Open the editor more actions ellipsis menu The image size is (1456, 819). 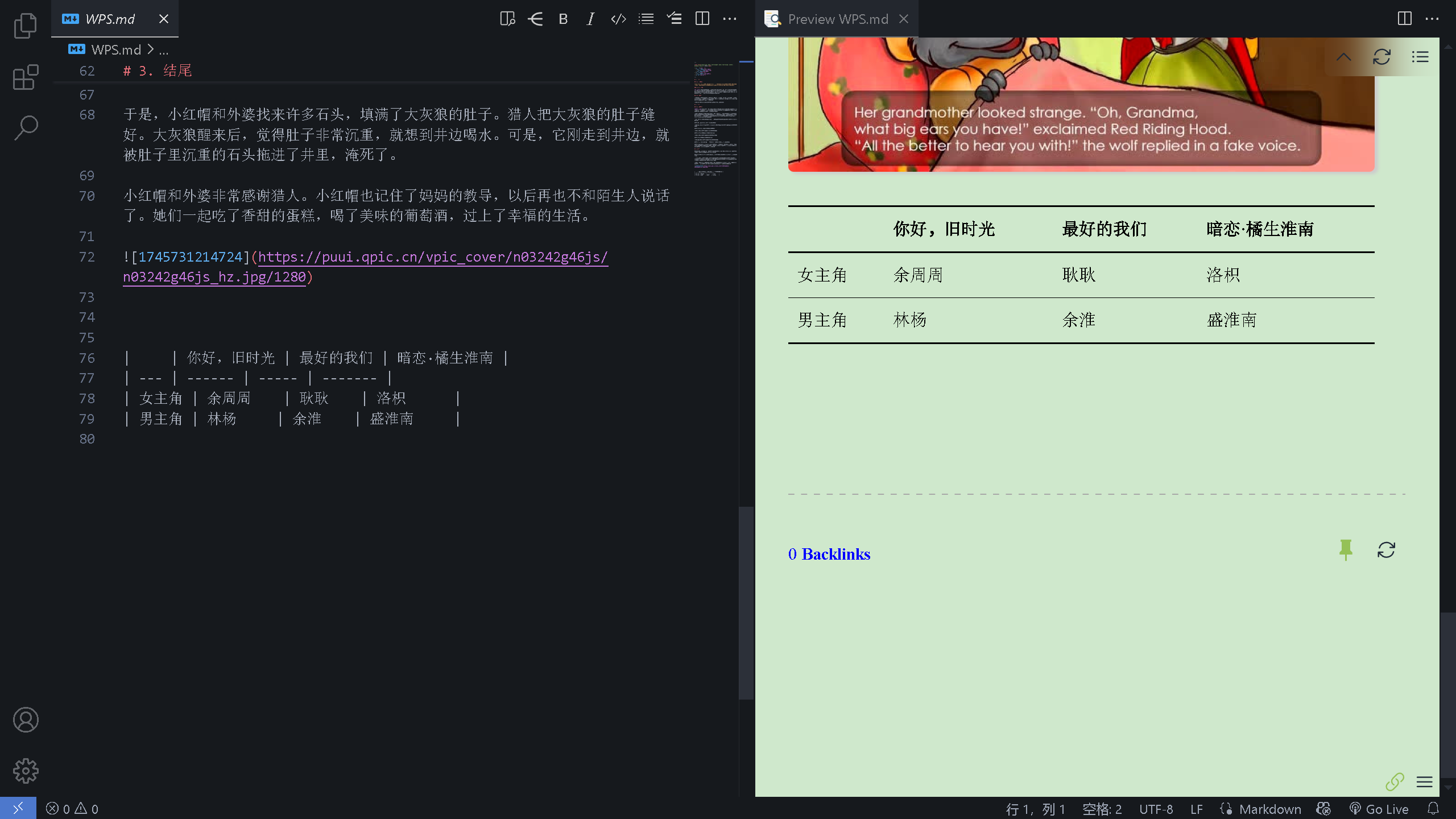[x=729, y=18]
